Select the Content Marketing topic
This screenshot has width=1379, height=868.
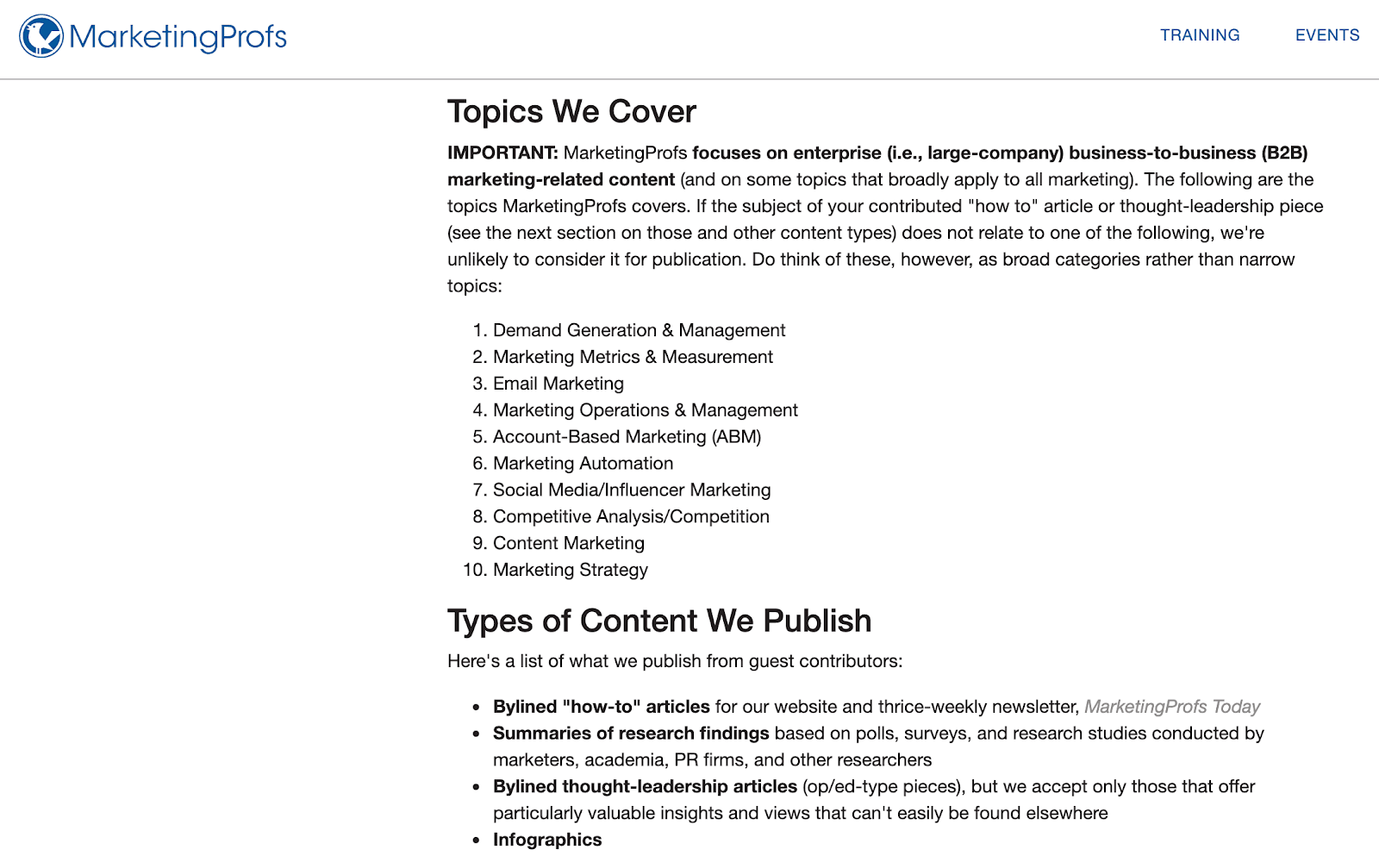tap(568, 543)
